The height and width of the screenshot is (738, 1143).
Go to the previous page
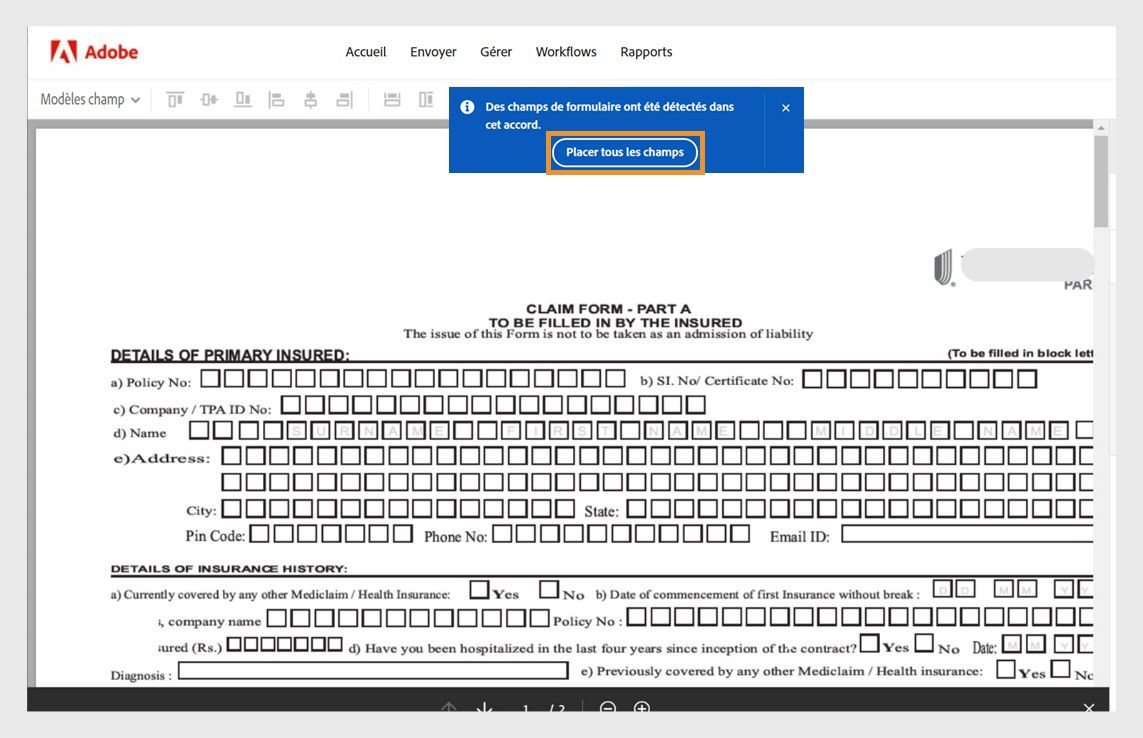click(x=449, y=709)
